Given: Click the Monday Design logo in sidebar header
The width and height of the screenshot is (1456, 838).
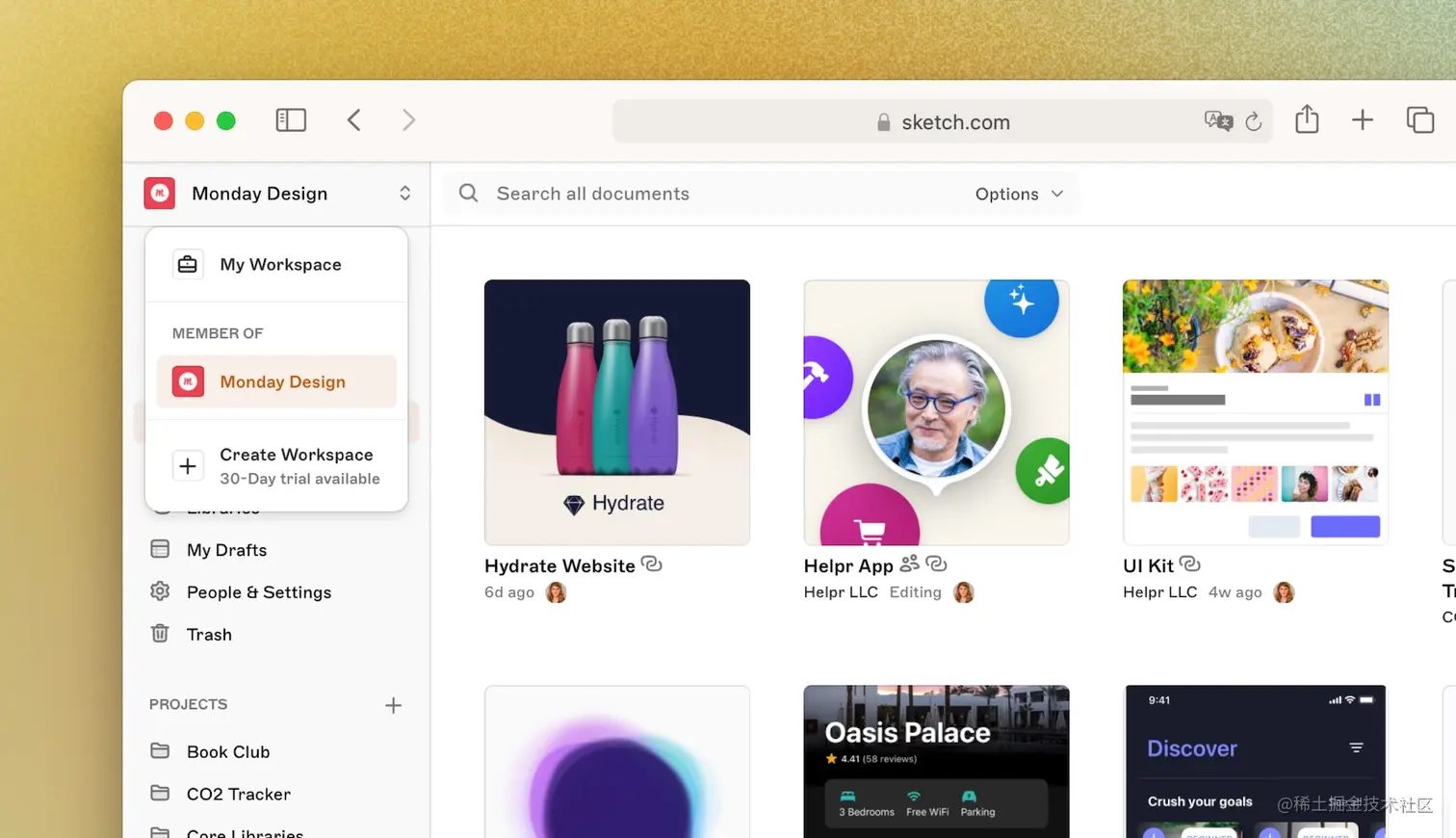Looking at the screenshot, I should [160, 194].
